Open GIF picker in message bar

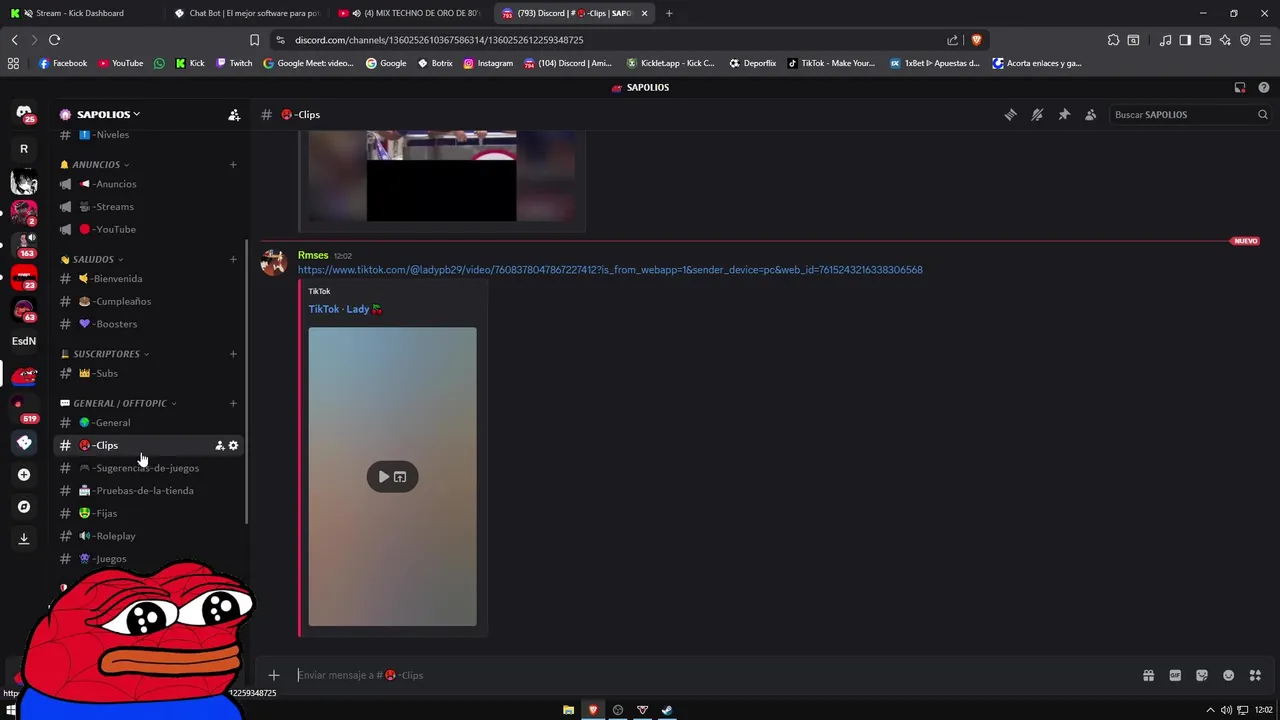[x=1175, y=676]
